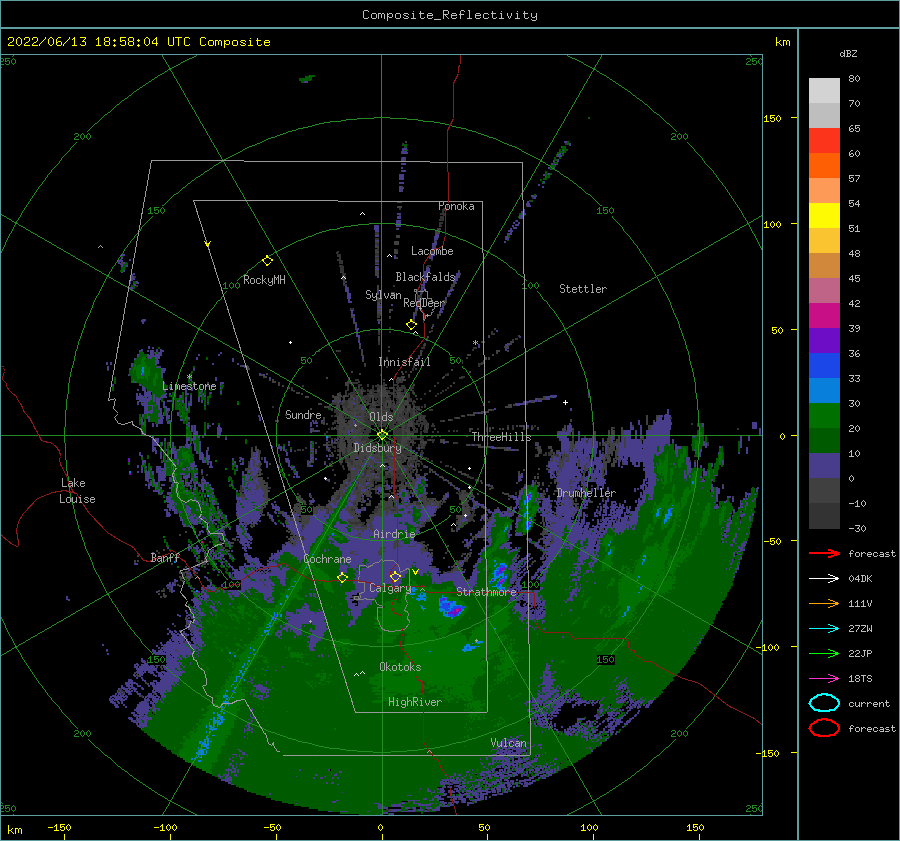The width and height of the screenshot is (900, 841).
Task: Click the red 65 dBZ color swatch
Action: 824,140
